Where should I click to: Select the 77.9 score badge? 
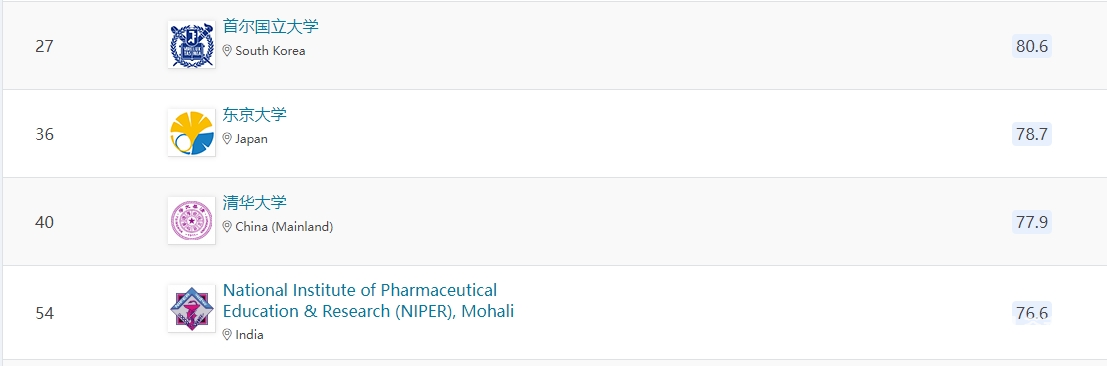1031,223
